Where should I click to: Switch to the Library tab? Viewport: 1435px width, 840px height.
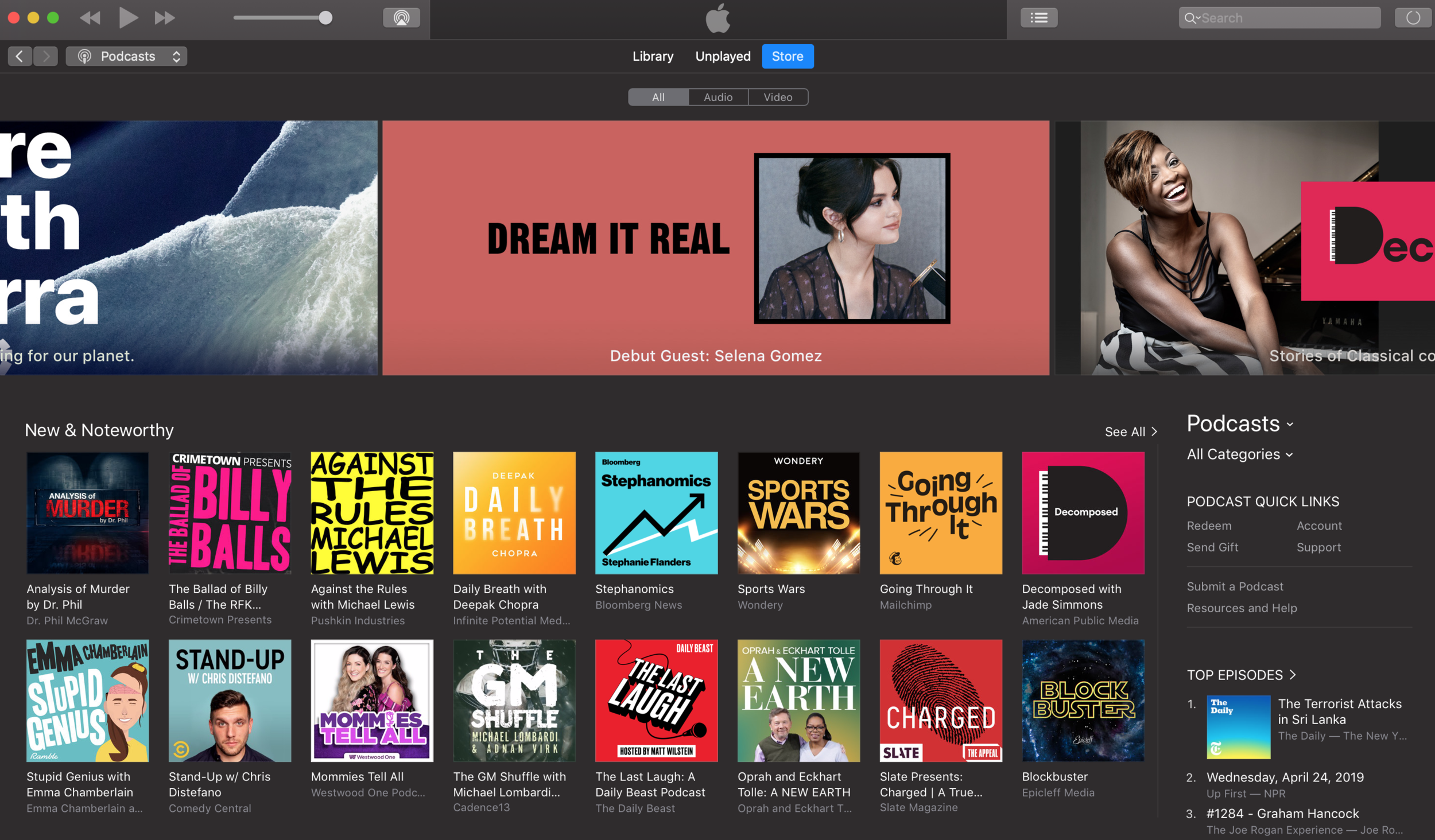pyautogui.click(x=653, y=56)
